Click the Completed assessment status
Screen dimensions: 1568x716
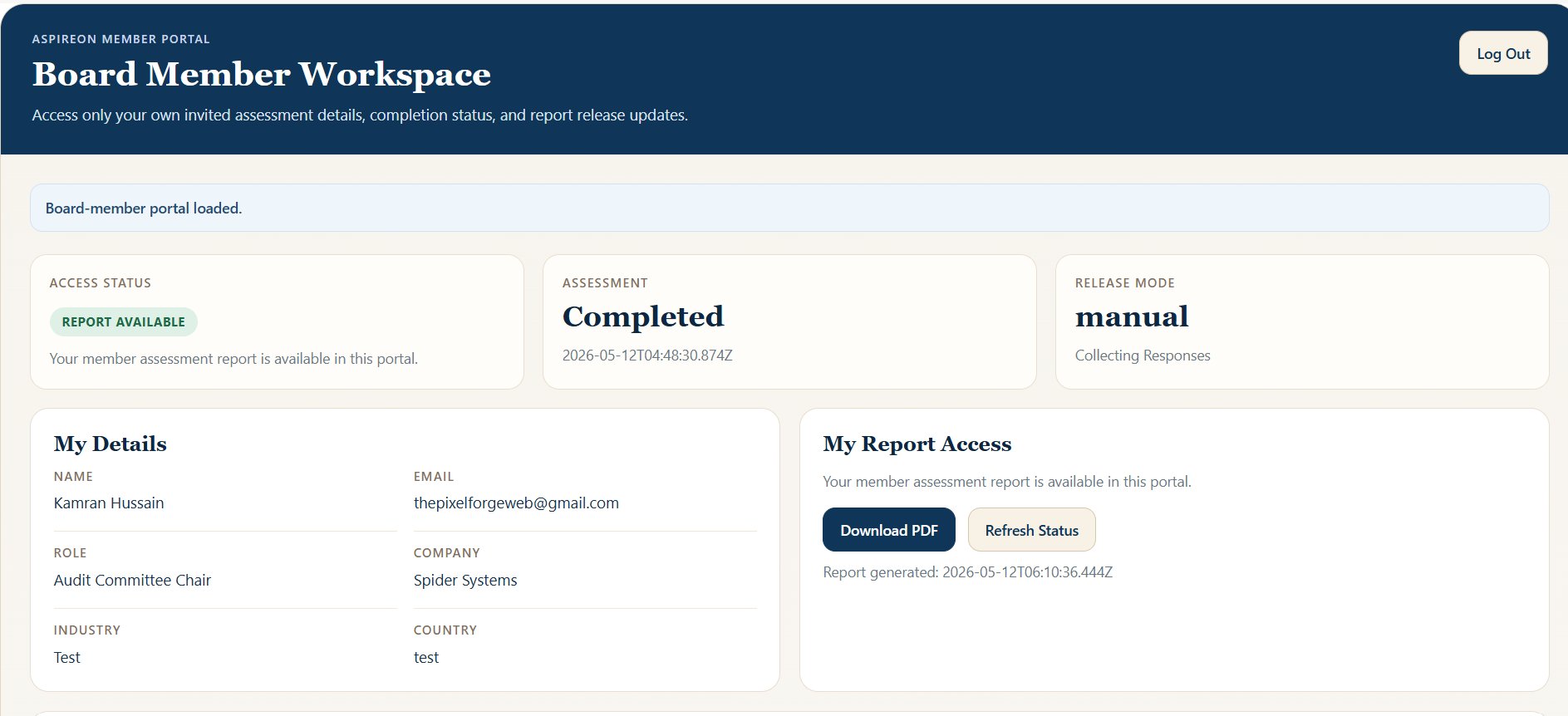pos(643,316)
